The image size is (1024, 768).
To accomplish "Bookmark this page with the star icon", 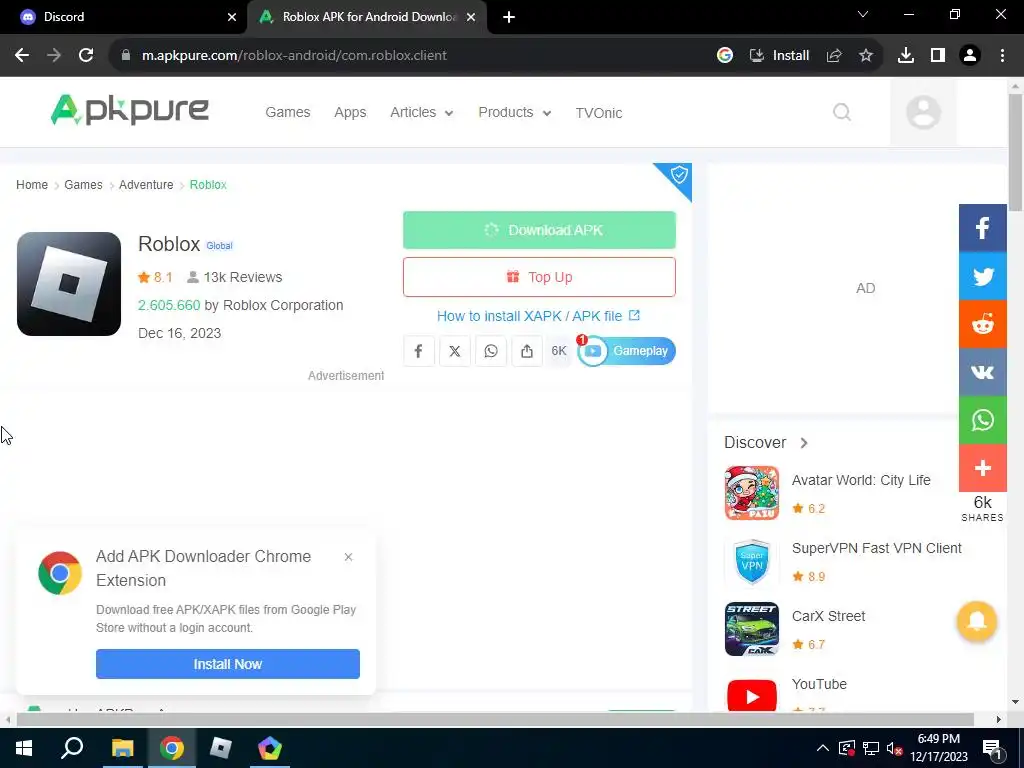I will click(x=866, y=56).
